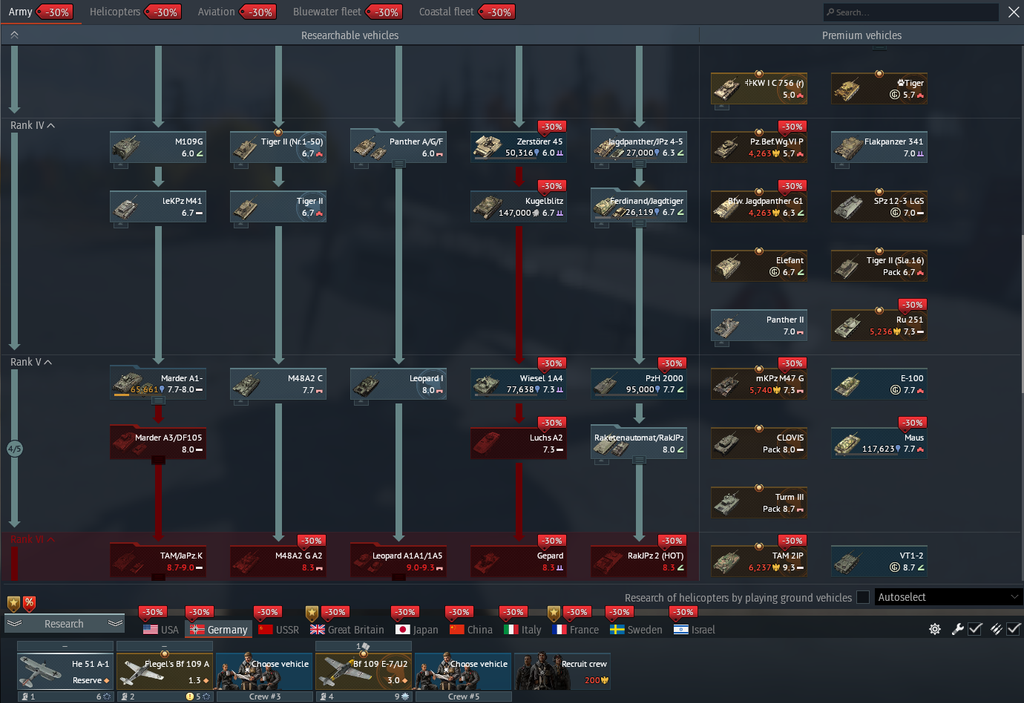This screenshot has height=703, width=1024.
Task: Switch nation to USSR
Action: point(279,630)
